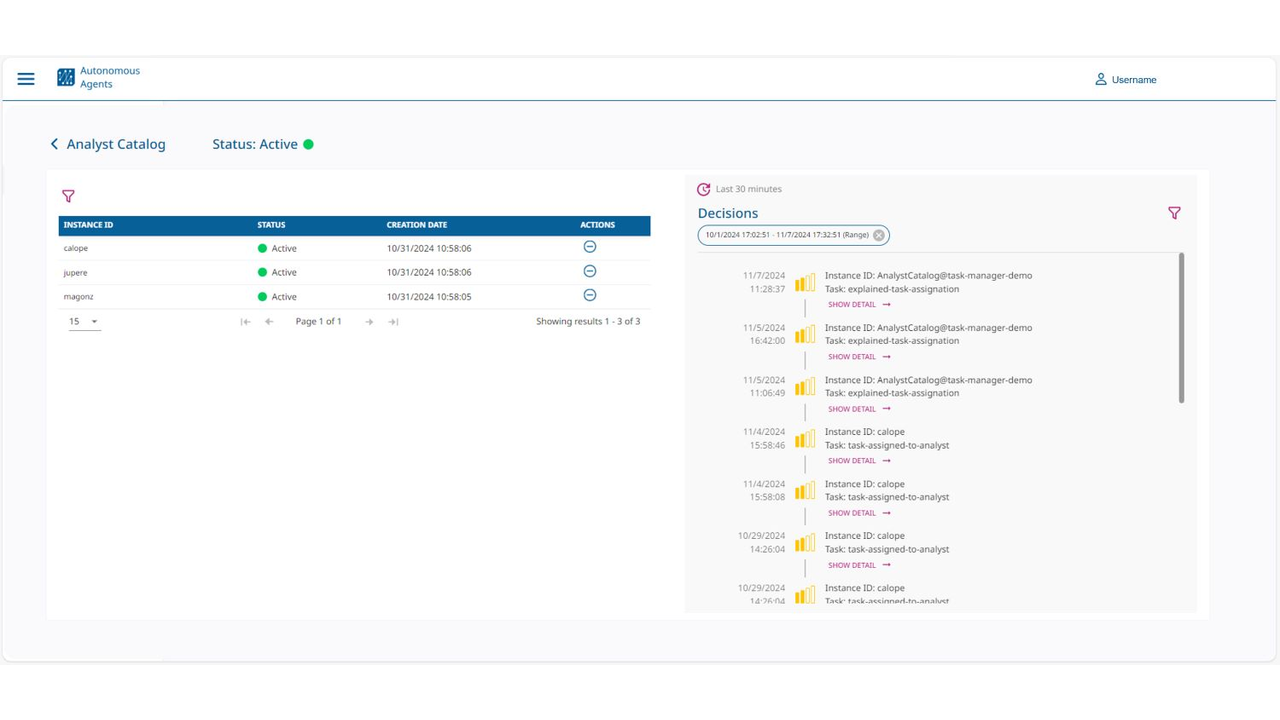Open the hamburger navigation menu
1280x720 pixels.
26,79
